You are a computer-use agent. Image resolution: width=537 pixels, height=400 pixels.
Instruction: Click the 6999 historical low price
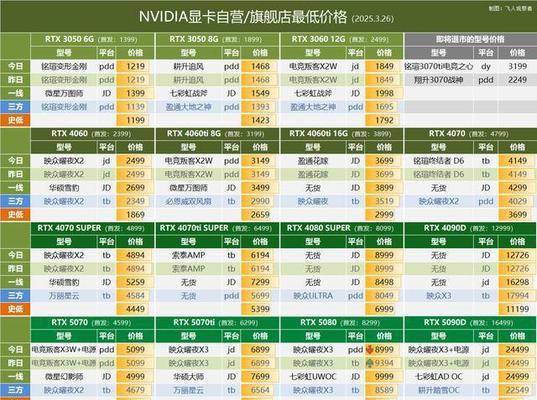384,309
